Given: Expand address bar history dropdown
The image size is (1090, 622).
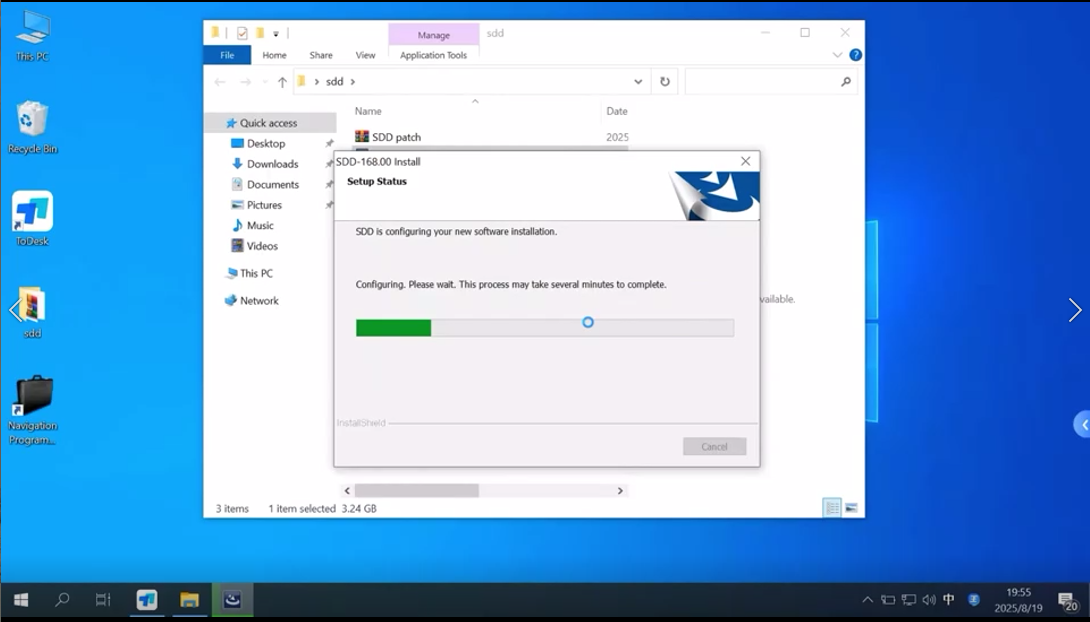Looking at the screenshot, I should click(637, 82).
